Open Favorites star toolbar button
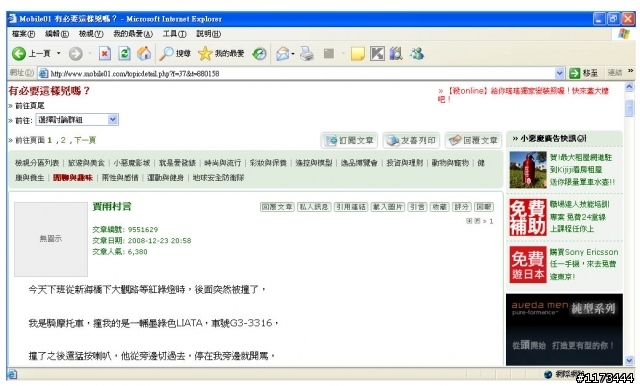The height and width of the screenshot is (386, 640). 221,53
